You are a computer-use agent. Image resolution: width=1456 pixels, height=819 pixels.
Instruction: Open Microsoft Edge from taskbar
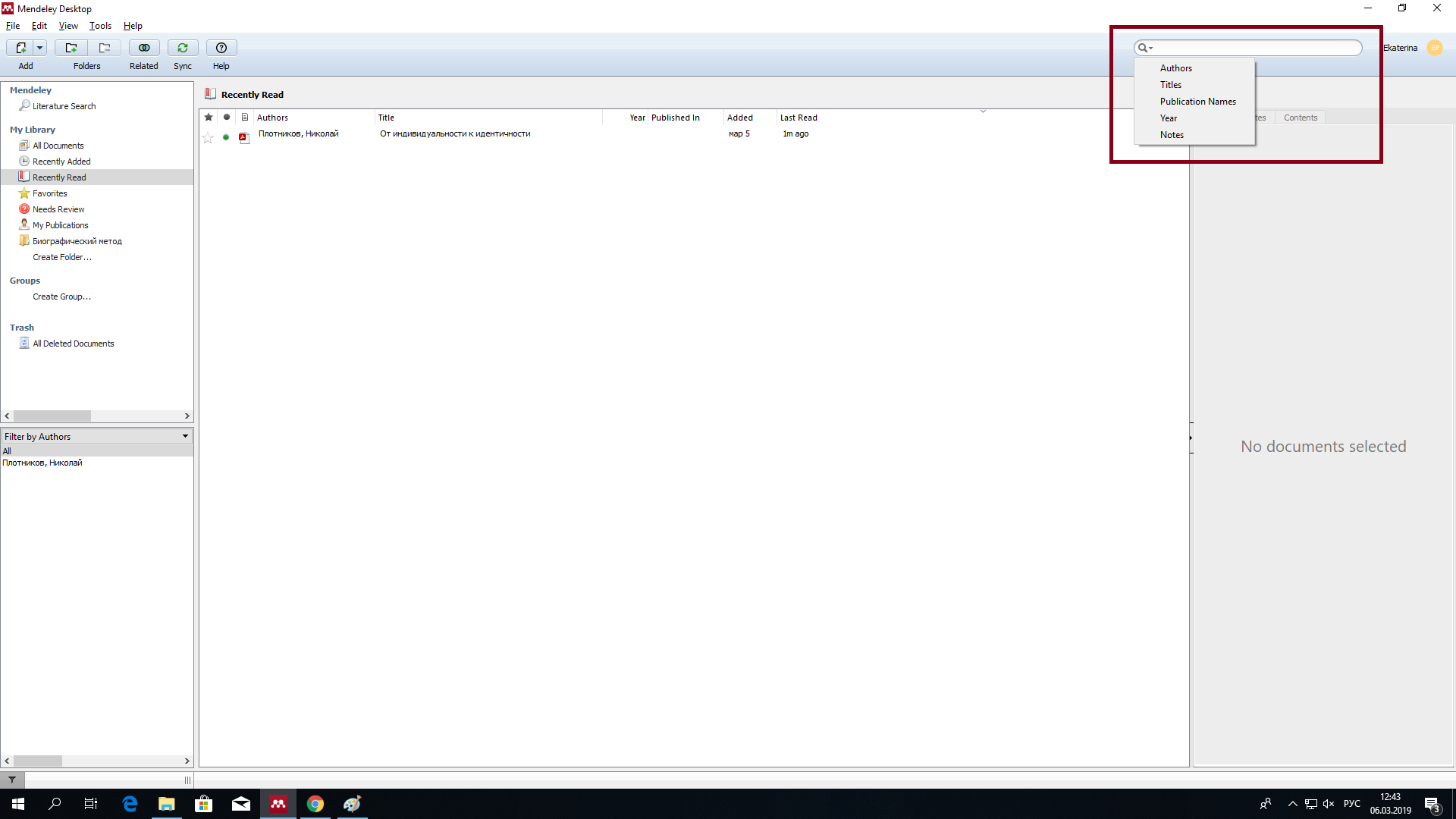point(130,804)
